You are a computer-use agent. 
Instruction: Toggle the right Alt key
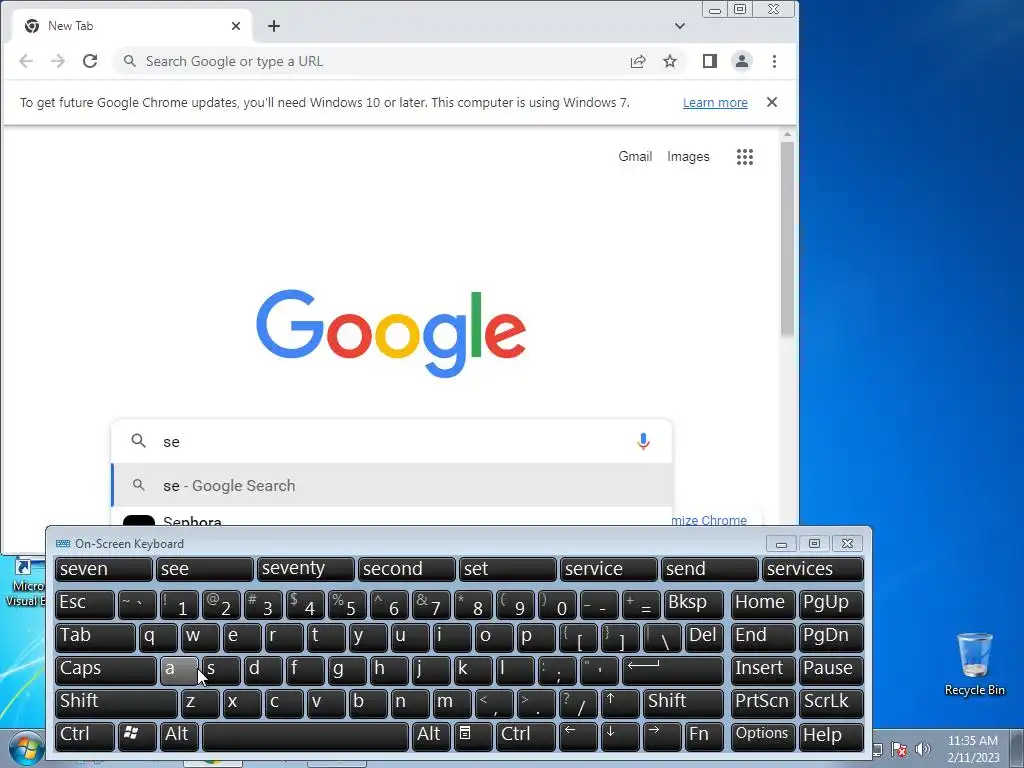[x=430, y=735]
